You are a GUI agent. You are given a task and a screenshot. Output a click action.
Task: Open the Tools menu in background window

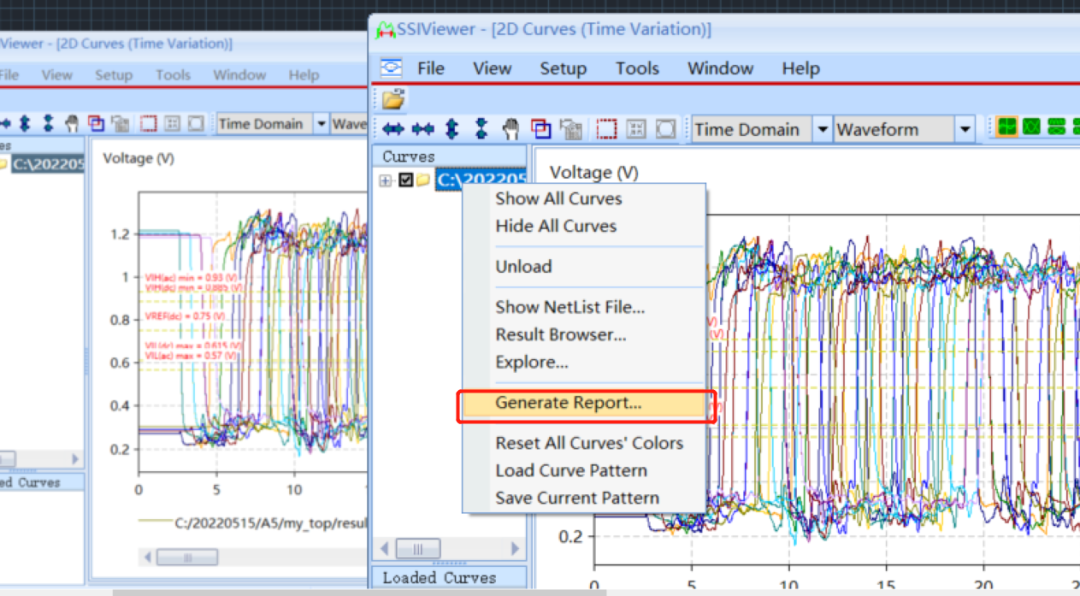[x=173, y=75]
